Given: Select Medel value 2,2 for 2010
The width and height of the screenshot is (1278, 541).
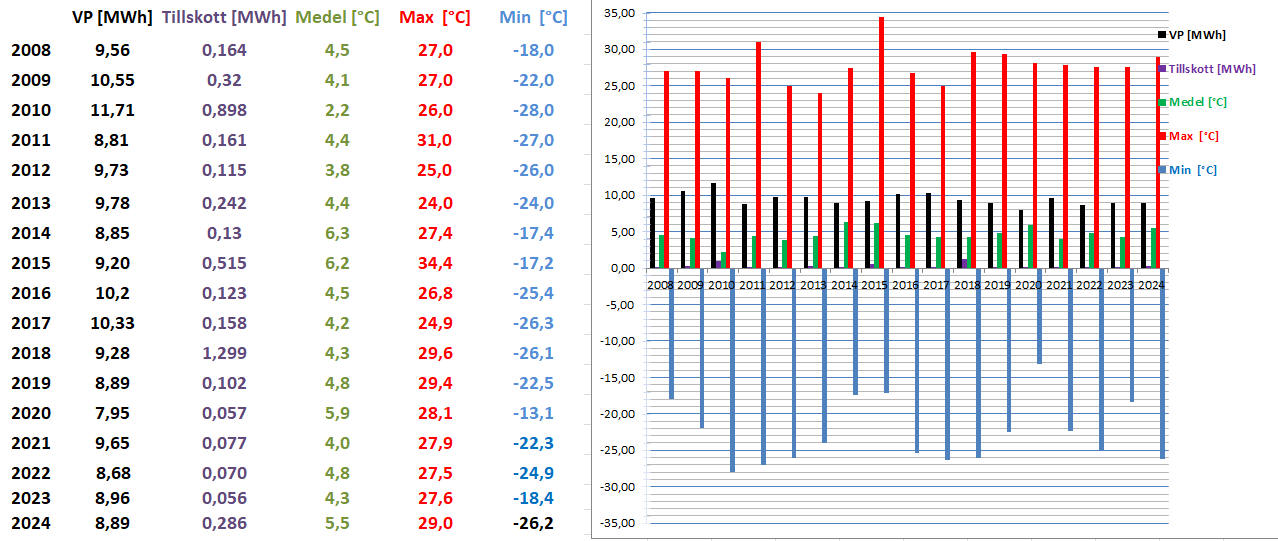Looking at the screenshot, I should [339, 110].
